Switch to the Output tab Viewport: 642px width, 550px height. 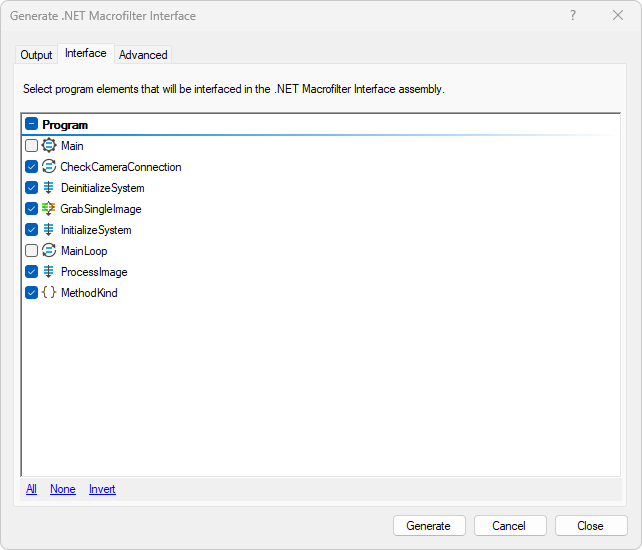tap(36, 55)
